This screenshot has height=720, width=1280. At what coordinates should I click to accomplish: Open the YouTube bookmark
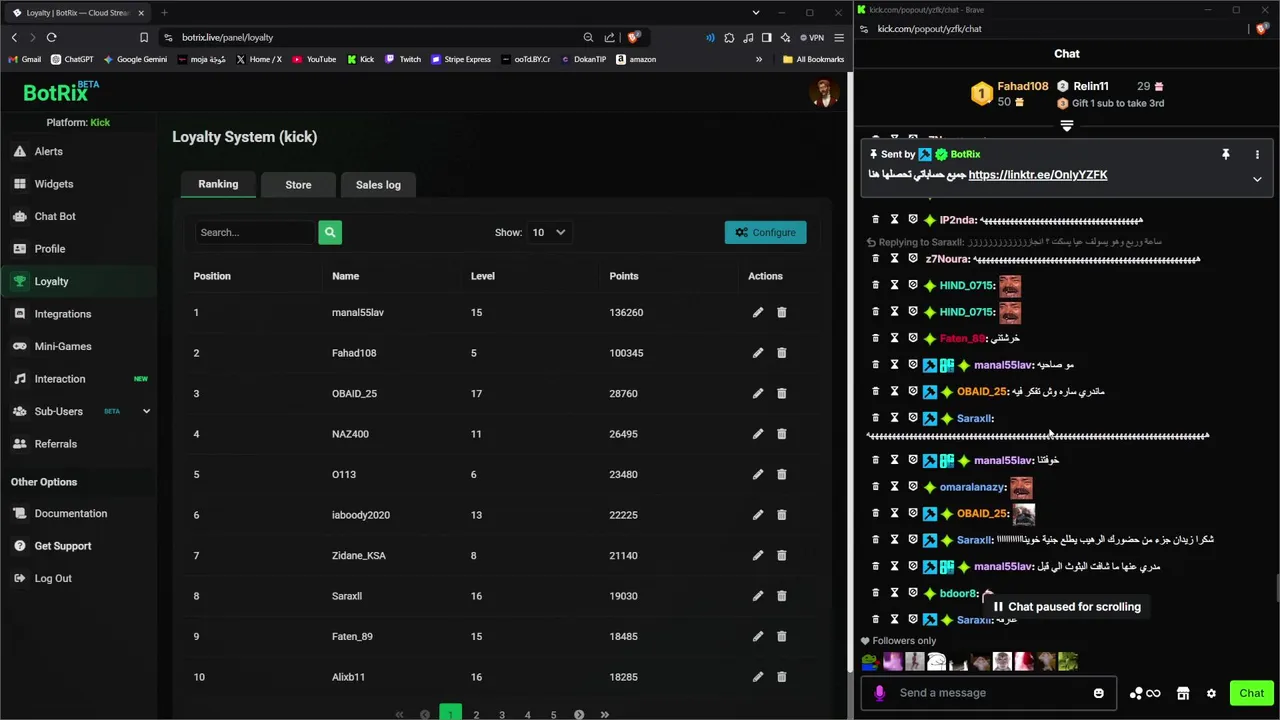[313, 59]
